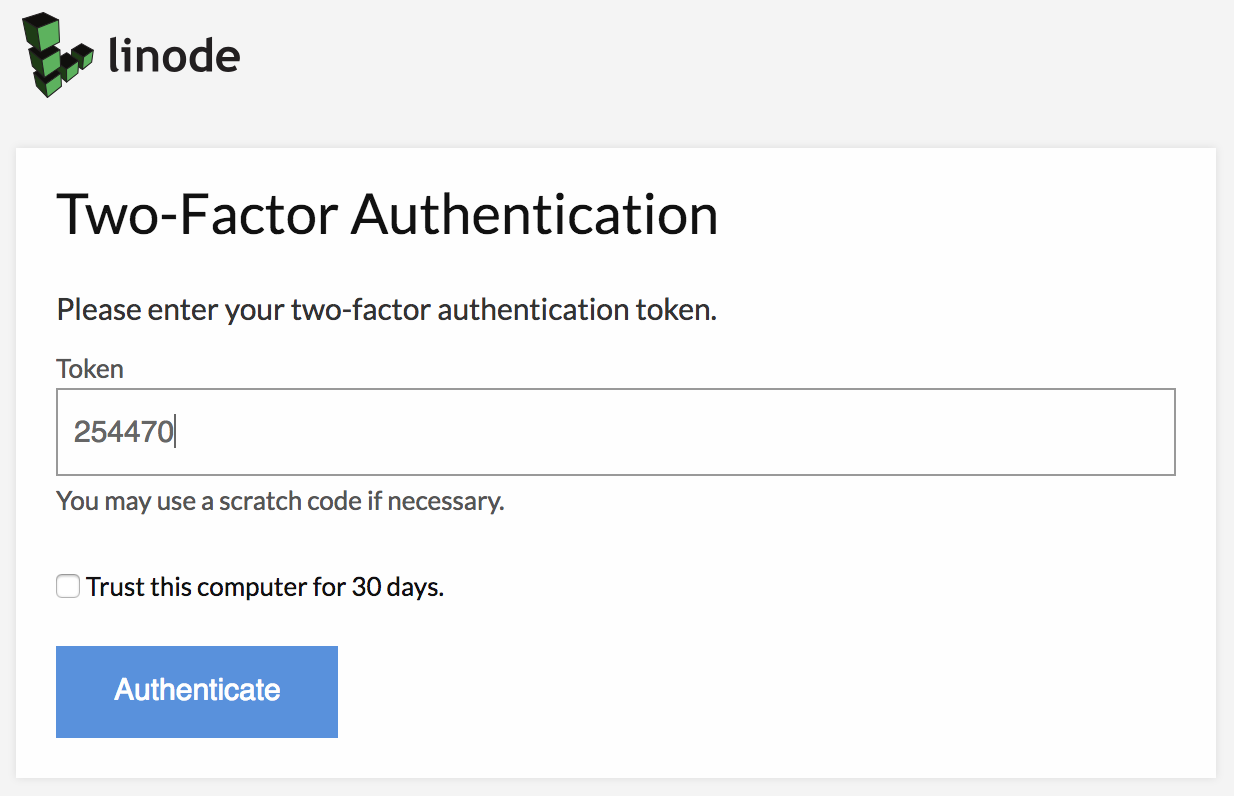
Task: Click the 'Trust this computer for 30 days' label
Action: tap(264, 587)
